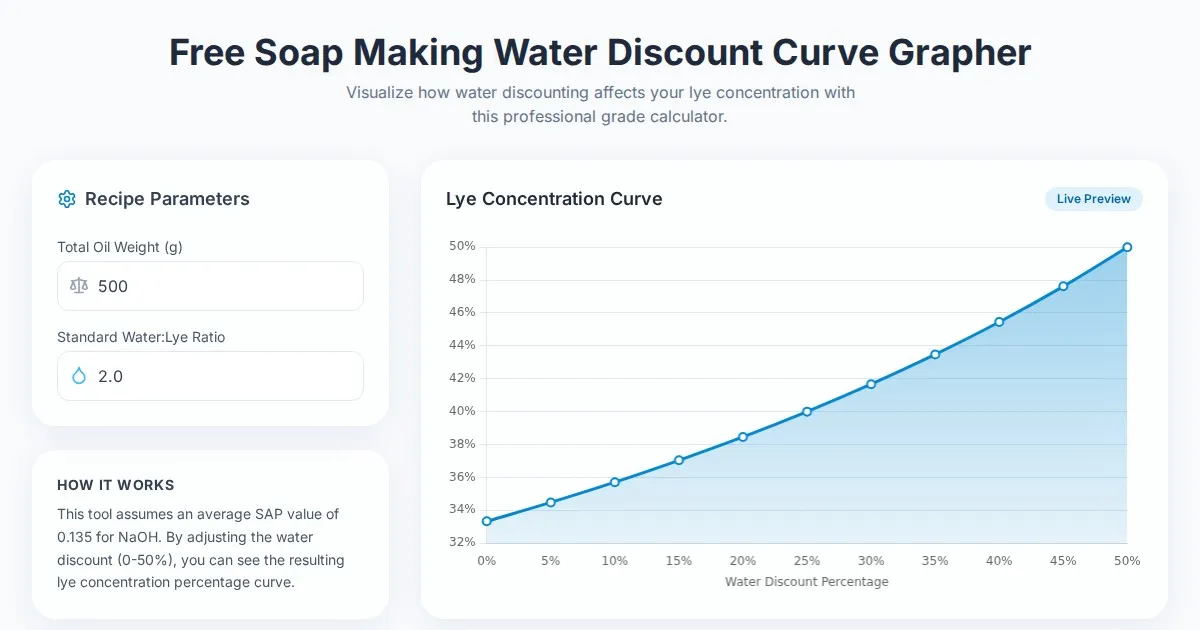The image size is (1200, 630).
Task: Click the 15% discount data point
Action: point(678,460)
